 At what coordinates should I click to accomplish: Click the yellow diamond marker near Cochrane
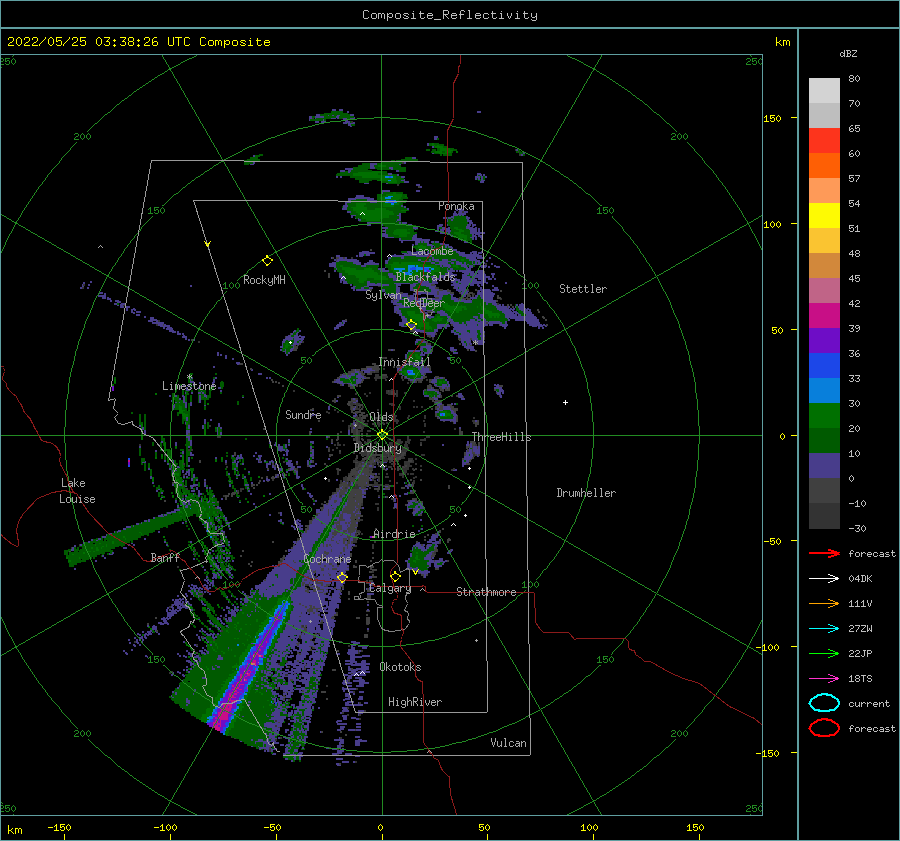point(342,577)
